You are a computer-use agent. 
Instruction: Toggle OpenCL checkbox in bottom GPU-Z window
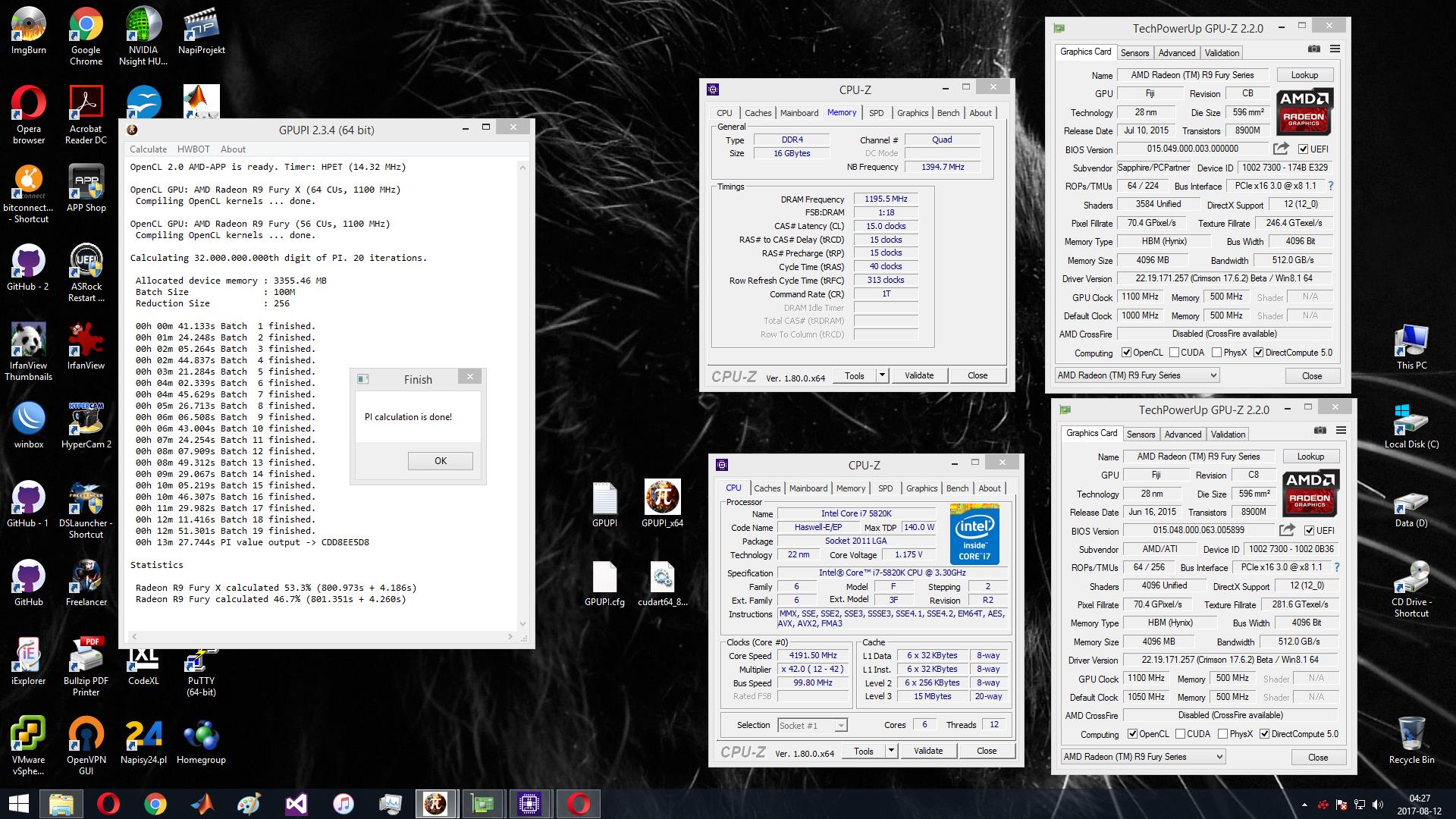pos(1133,733)
